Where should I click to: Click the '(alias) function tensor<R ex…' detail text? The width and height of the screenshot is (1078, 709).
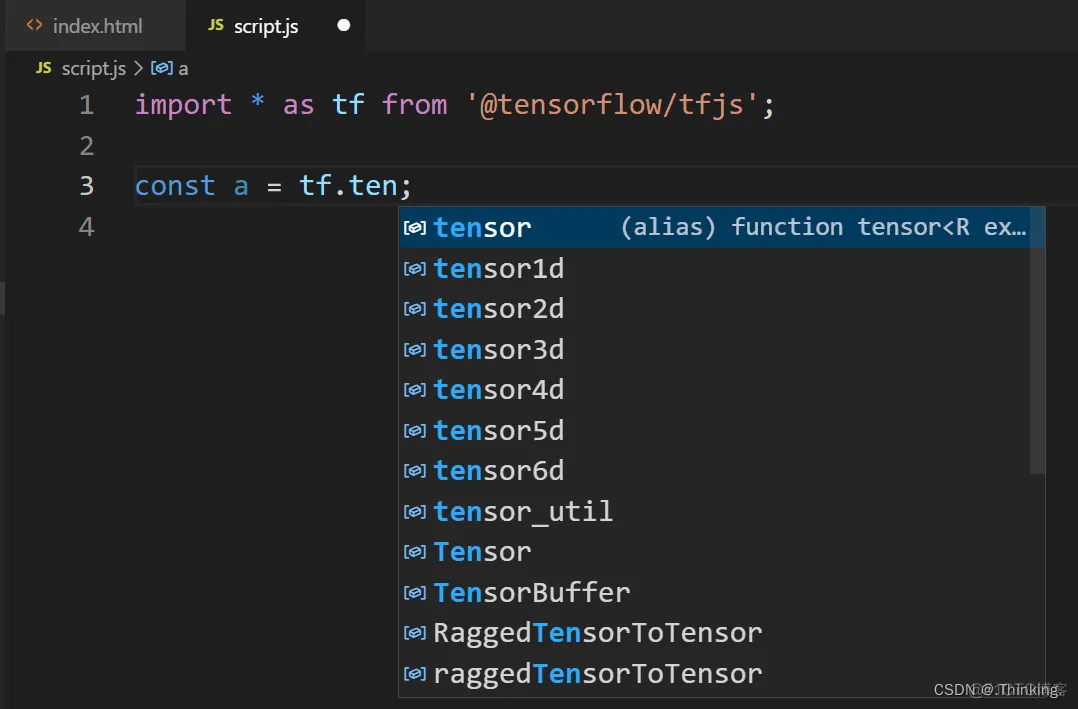tap(823, 227)
